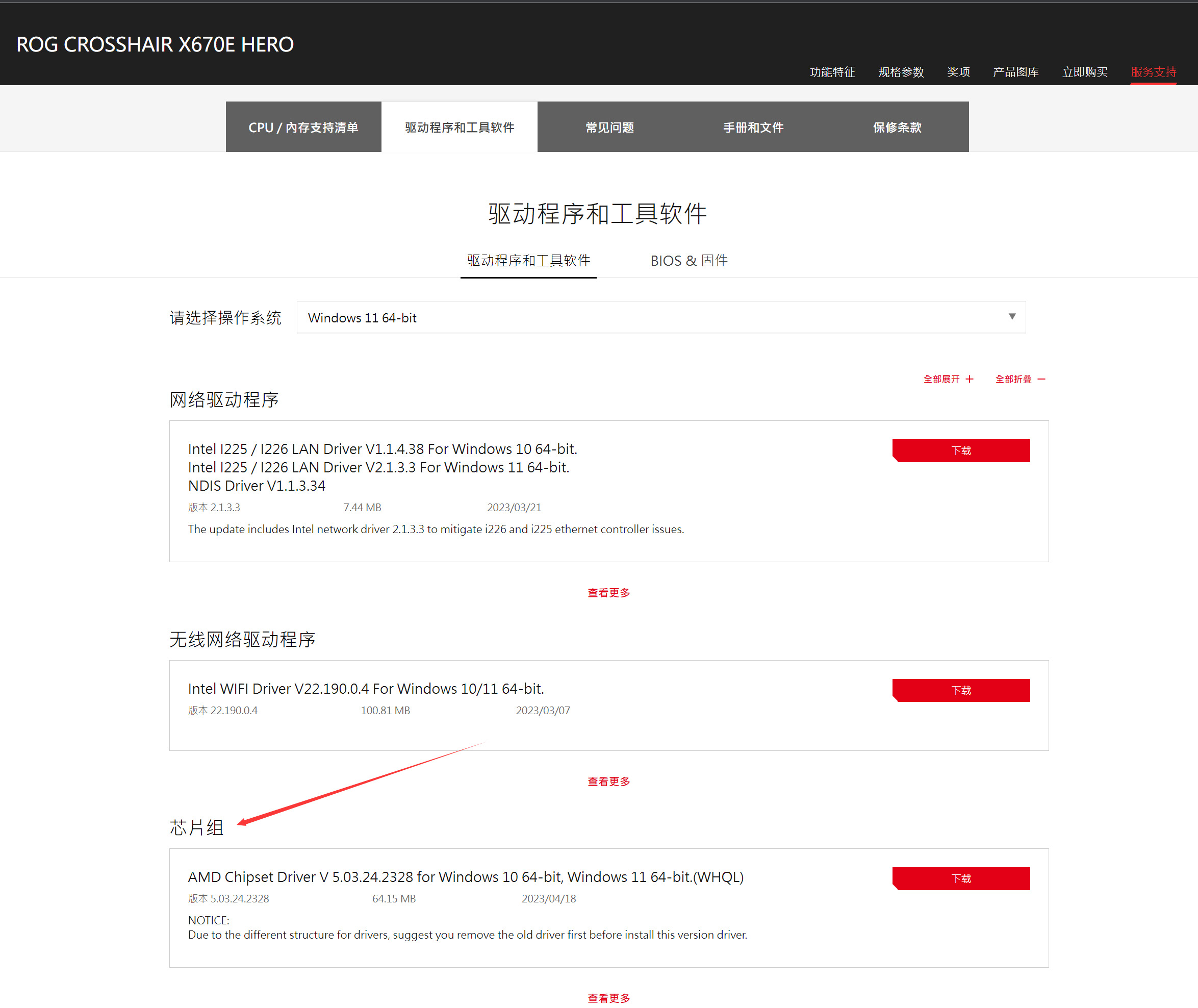The height and width of the screenshot is (1008, 1198).
Task: Click the 2023/04/18 date text
Action: (x=548, y=898)
